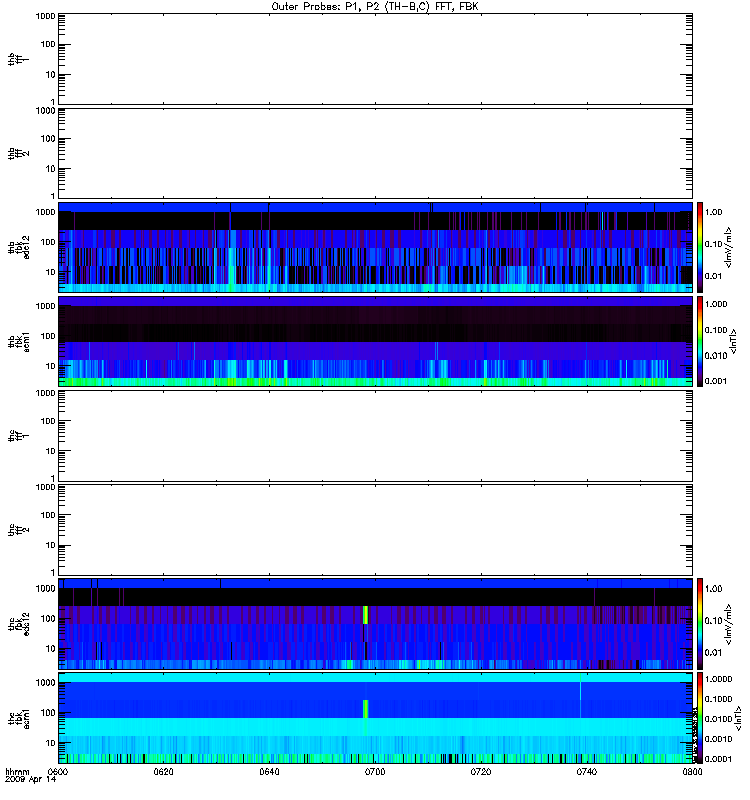Click the 1000 y-axis label of the thc fff 2 panel
Viewport: 750px width, 800px height.
tap(45, 487)
